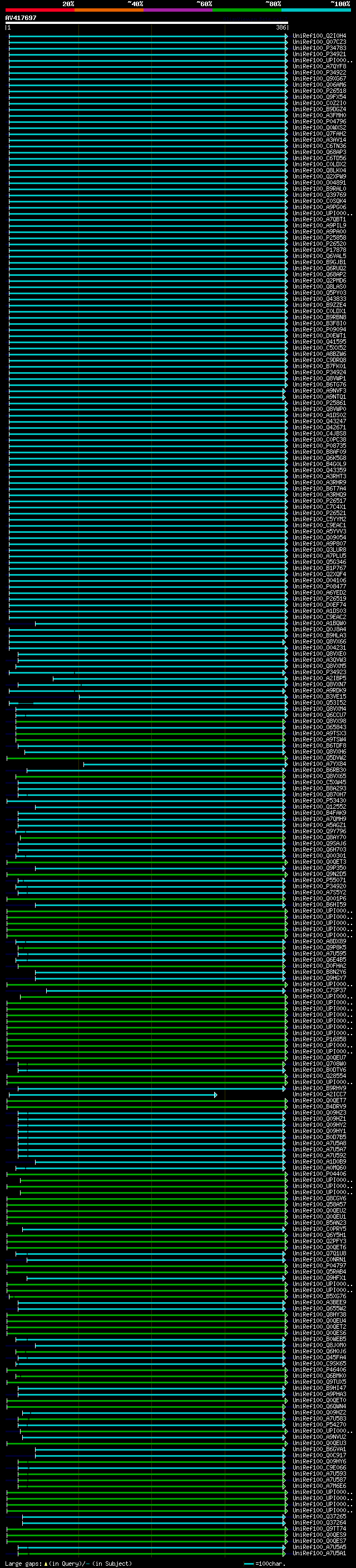Open hit UniRef100_A9TSX3
Screen dimensions: 356x1568
coord(319,734)
